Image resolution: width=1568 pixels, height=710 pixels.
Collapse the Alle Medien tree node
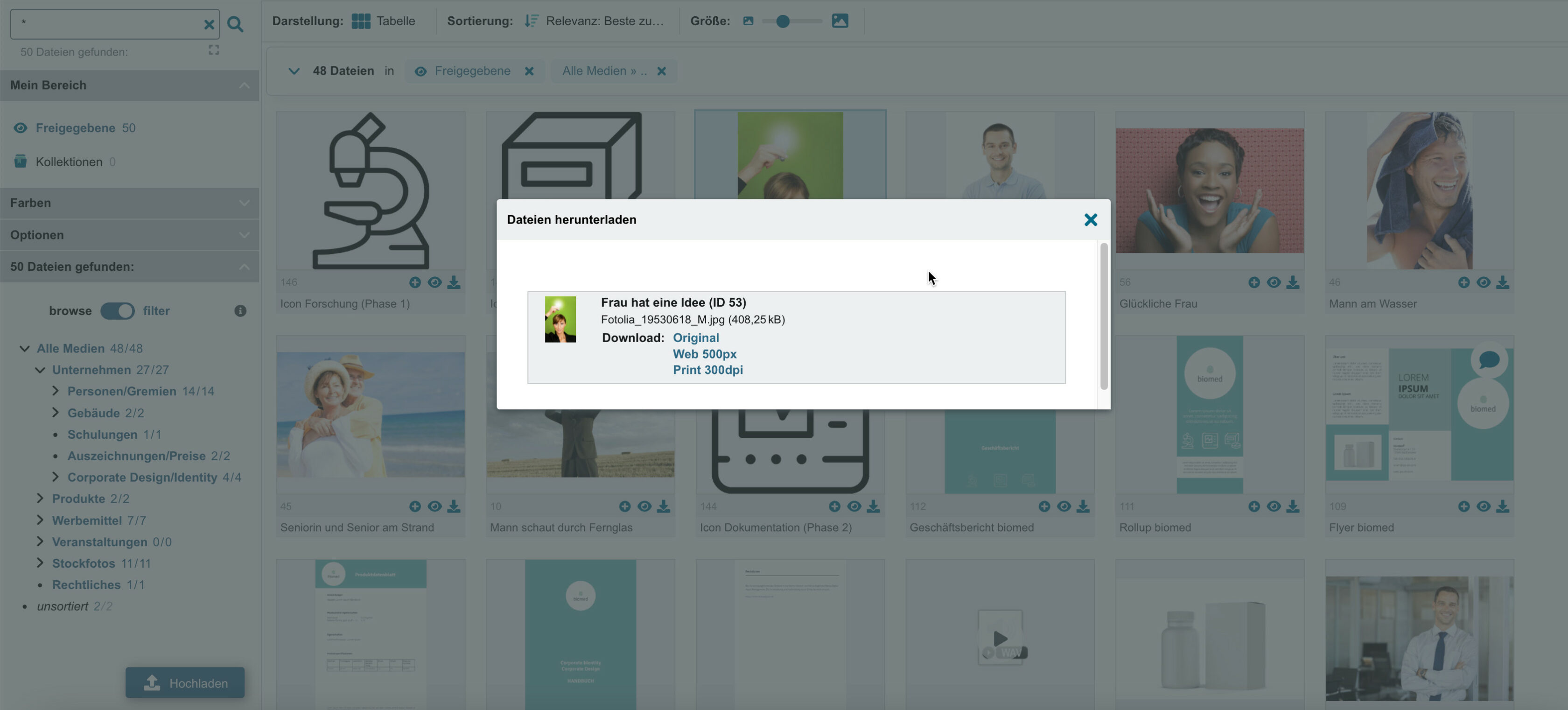pos(24,349)
